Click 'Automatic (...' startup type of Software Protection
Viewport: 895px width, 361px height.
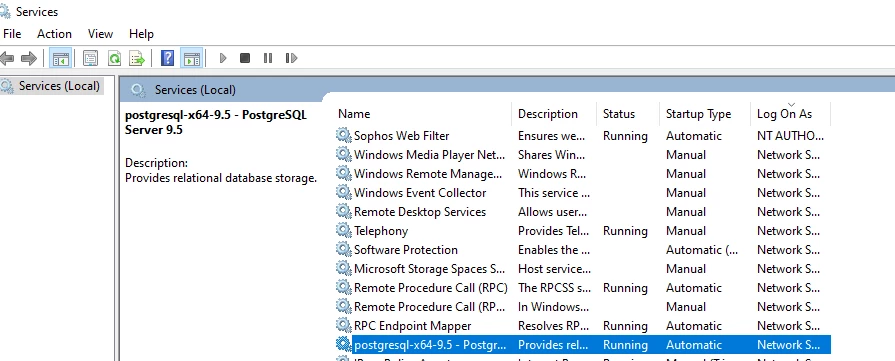[x=702, y=250]
